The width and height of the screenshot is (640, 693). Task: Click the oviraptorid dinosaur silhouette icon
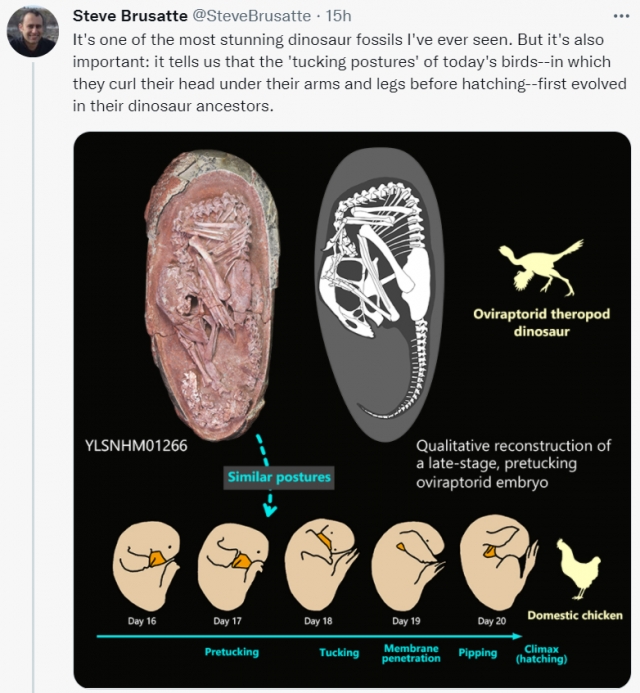[x=541, y=267]
